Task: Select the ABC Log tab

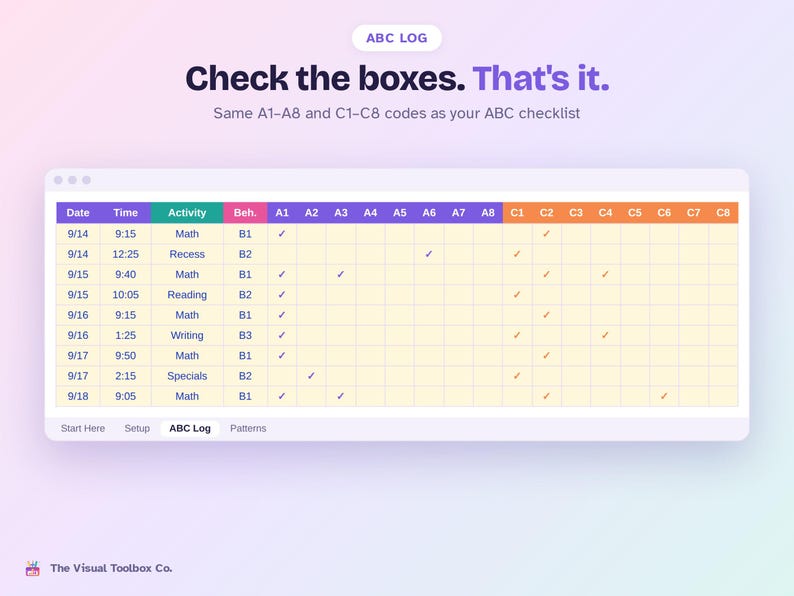Action: [x=190, y=428]
